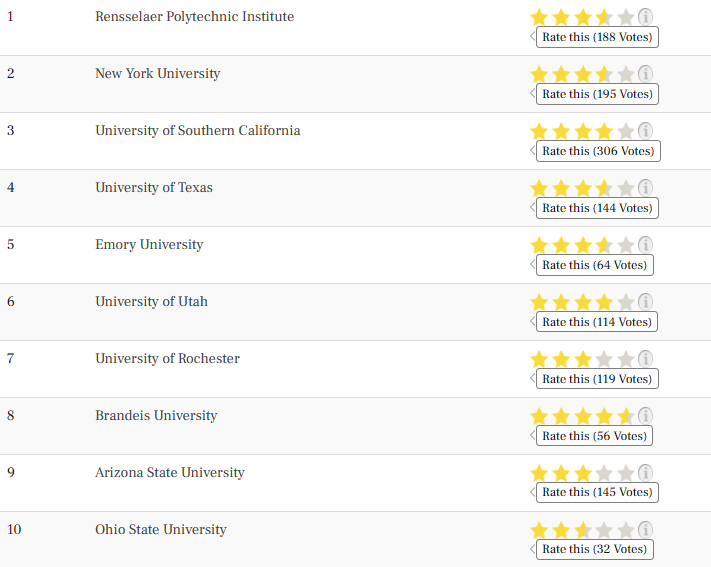Click info icon in University of Texas row
This screenshot has width=711, height=567.
645,188
